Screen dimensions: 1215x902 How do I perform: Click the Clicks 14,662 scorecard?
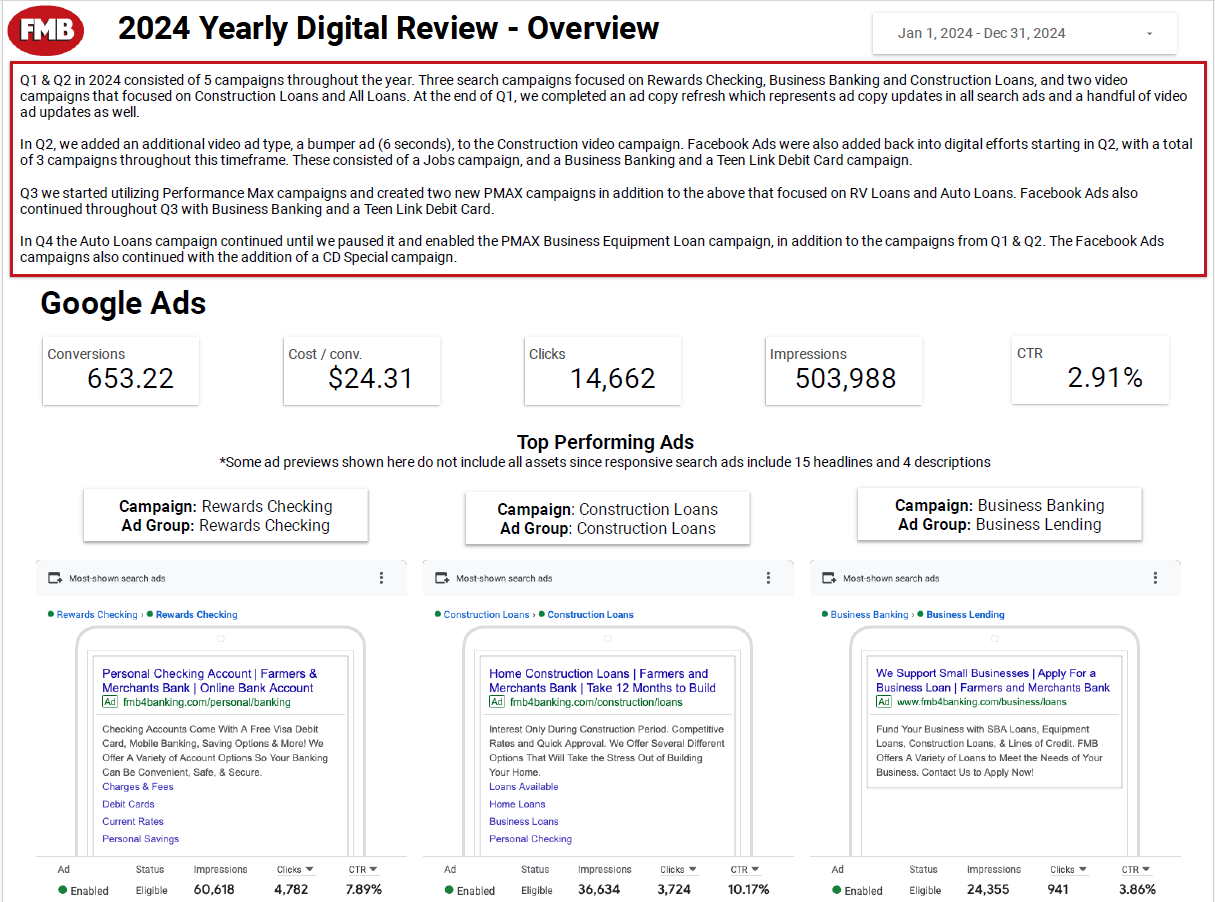603,371
